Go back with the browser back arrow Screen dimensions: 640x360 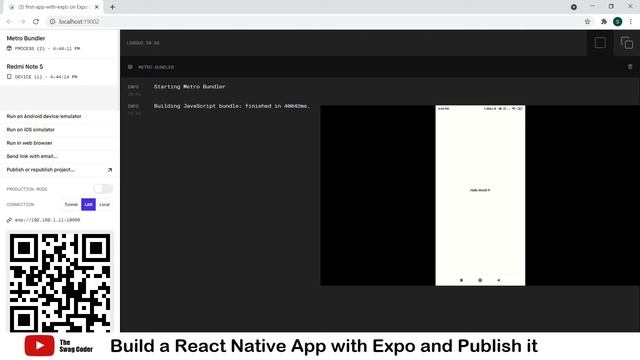[x=9, y=22]
